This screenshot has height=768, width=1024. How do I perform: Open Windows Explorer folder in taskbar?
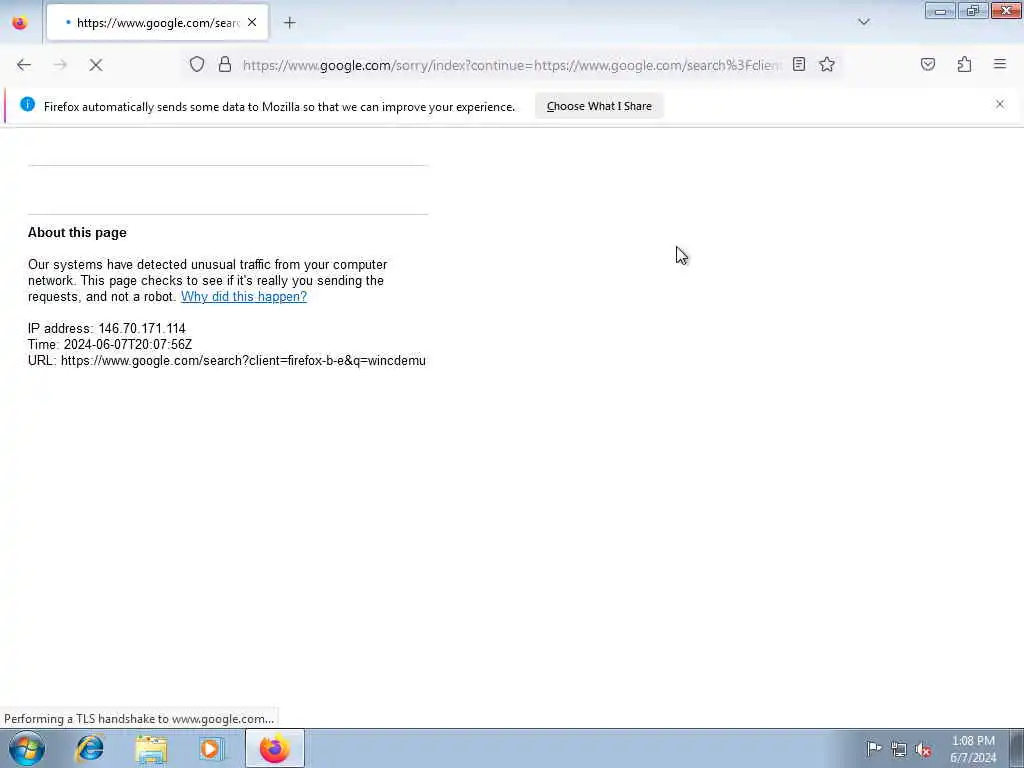pos(152,748)
